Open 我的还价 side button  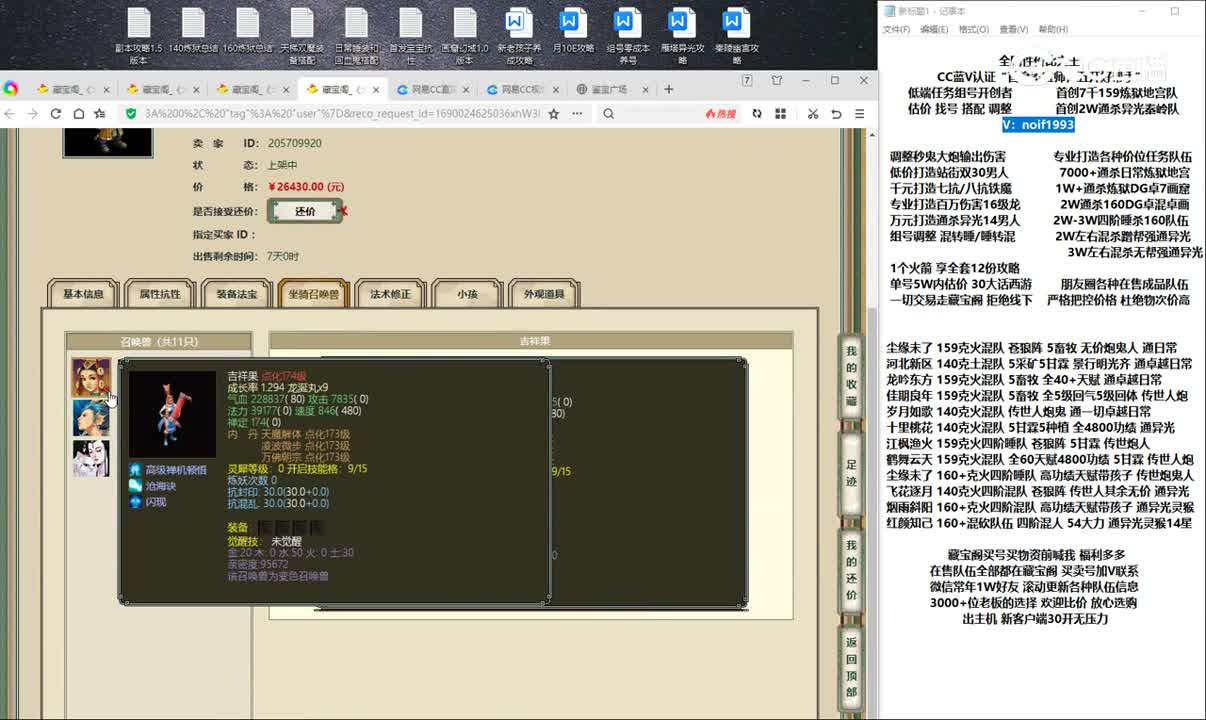(851, 571)
